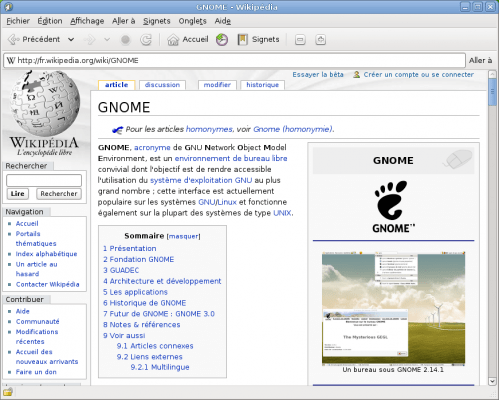Click the vertical scrollbar thumb
Viewport: 499px width, 400px height.
pos(492,92)
